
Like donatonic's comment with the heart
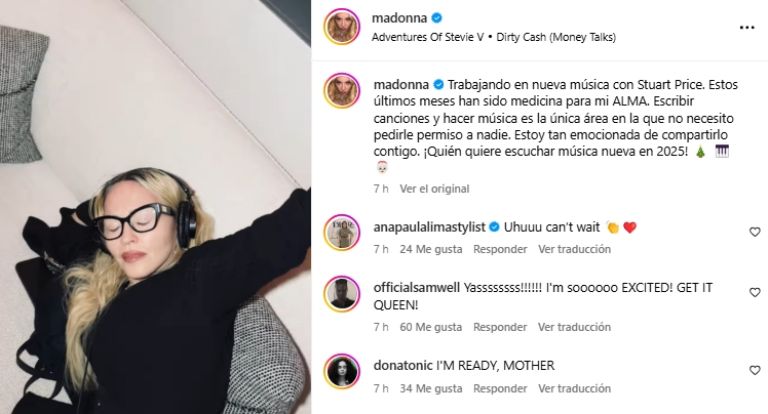coord(755,370)
